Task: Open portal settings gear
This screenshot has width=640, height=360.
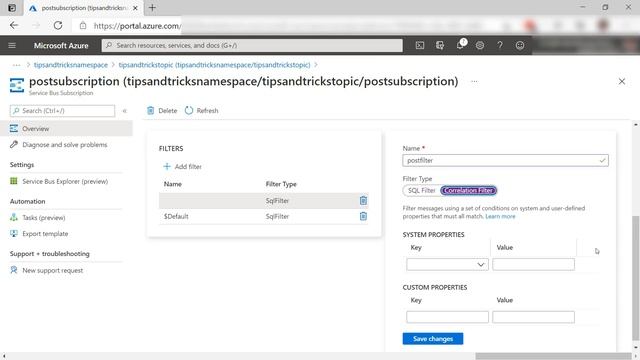Action: tap(480, 45)
